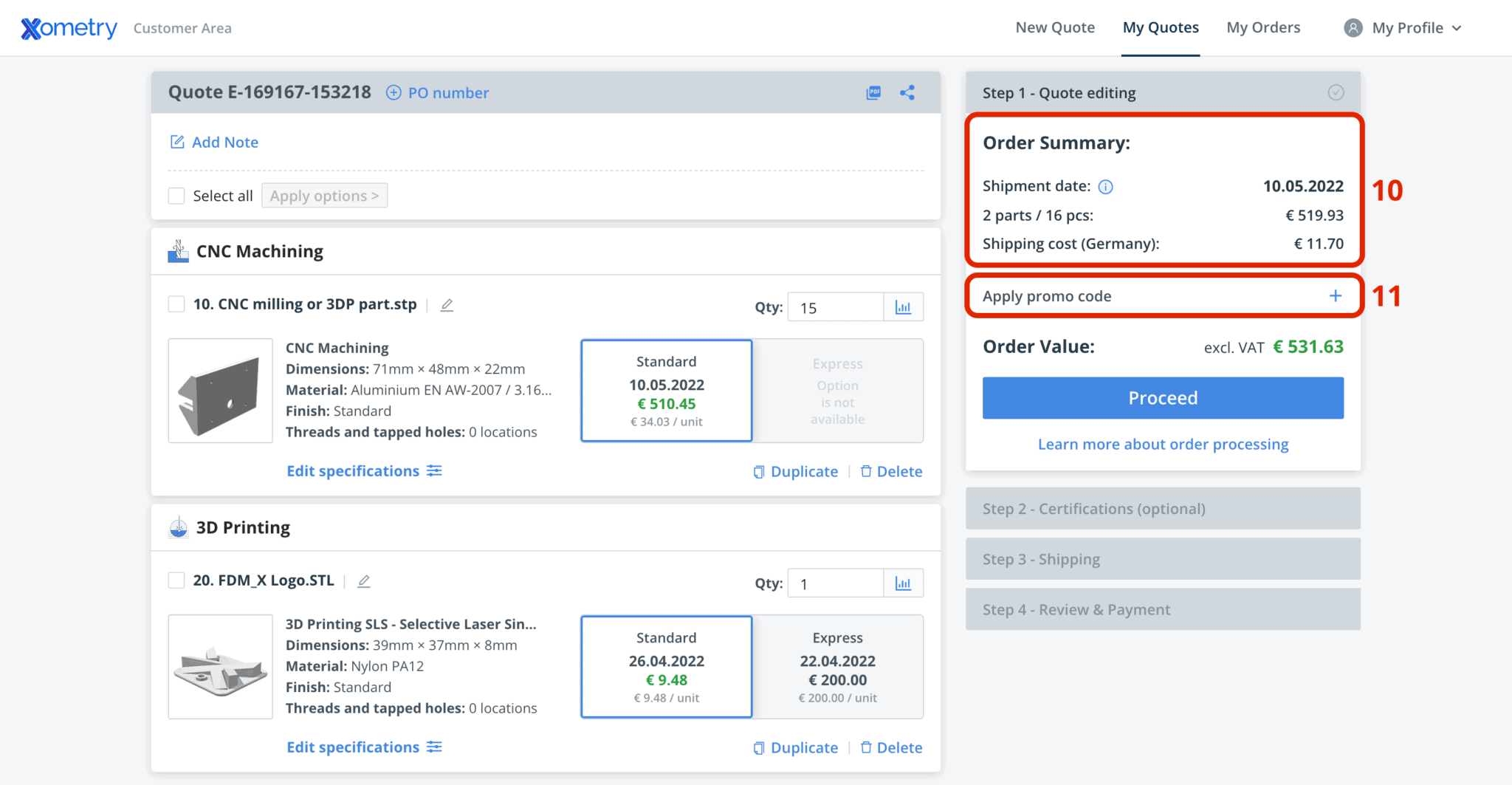This screenshot has height=785, width=1512.
Task: Tick the FDM_X Logo.STL checkbox
Action: [176, 580]
